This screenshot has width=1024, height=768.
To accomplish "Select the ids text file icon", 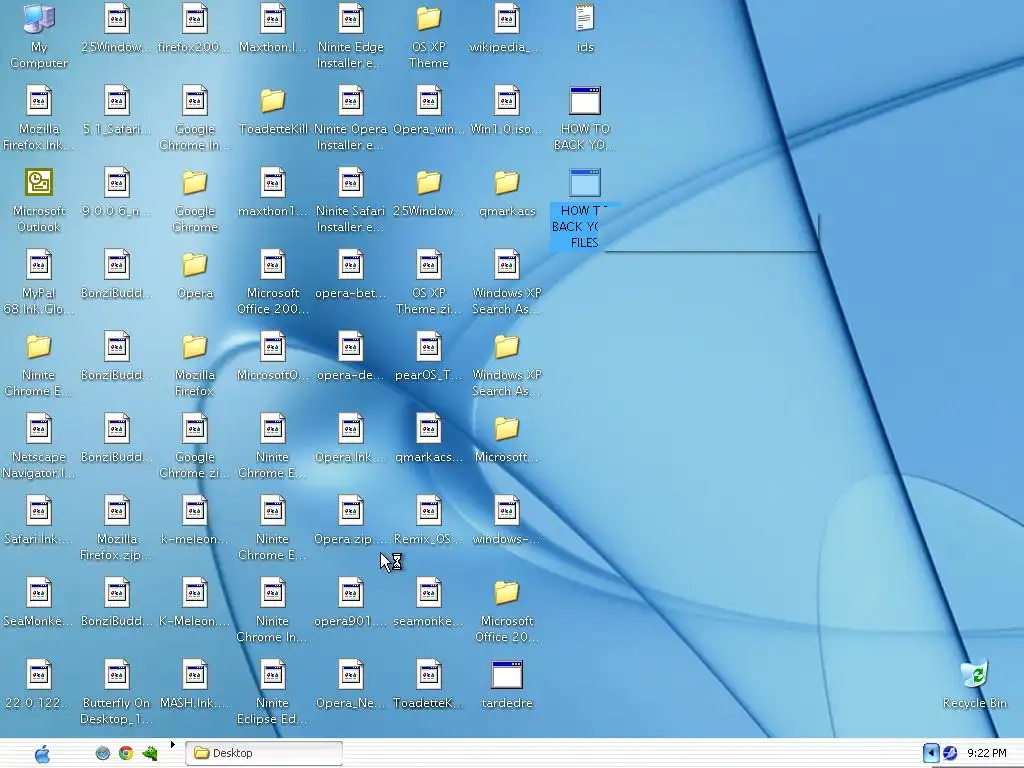I will (x=584, y=18).
